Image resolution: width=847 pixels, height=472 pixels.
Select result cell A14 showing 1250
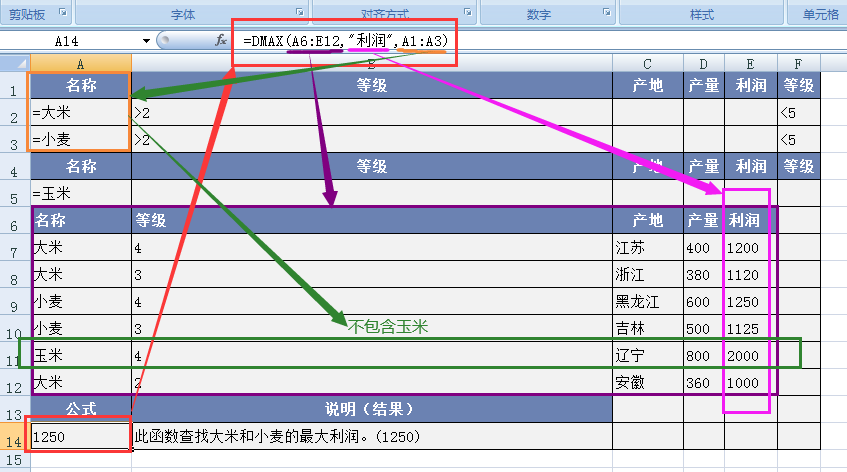coord(80,436)
